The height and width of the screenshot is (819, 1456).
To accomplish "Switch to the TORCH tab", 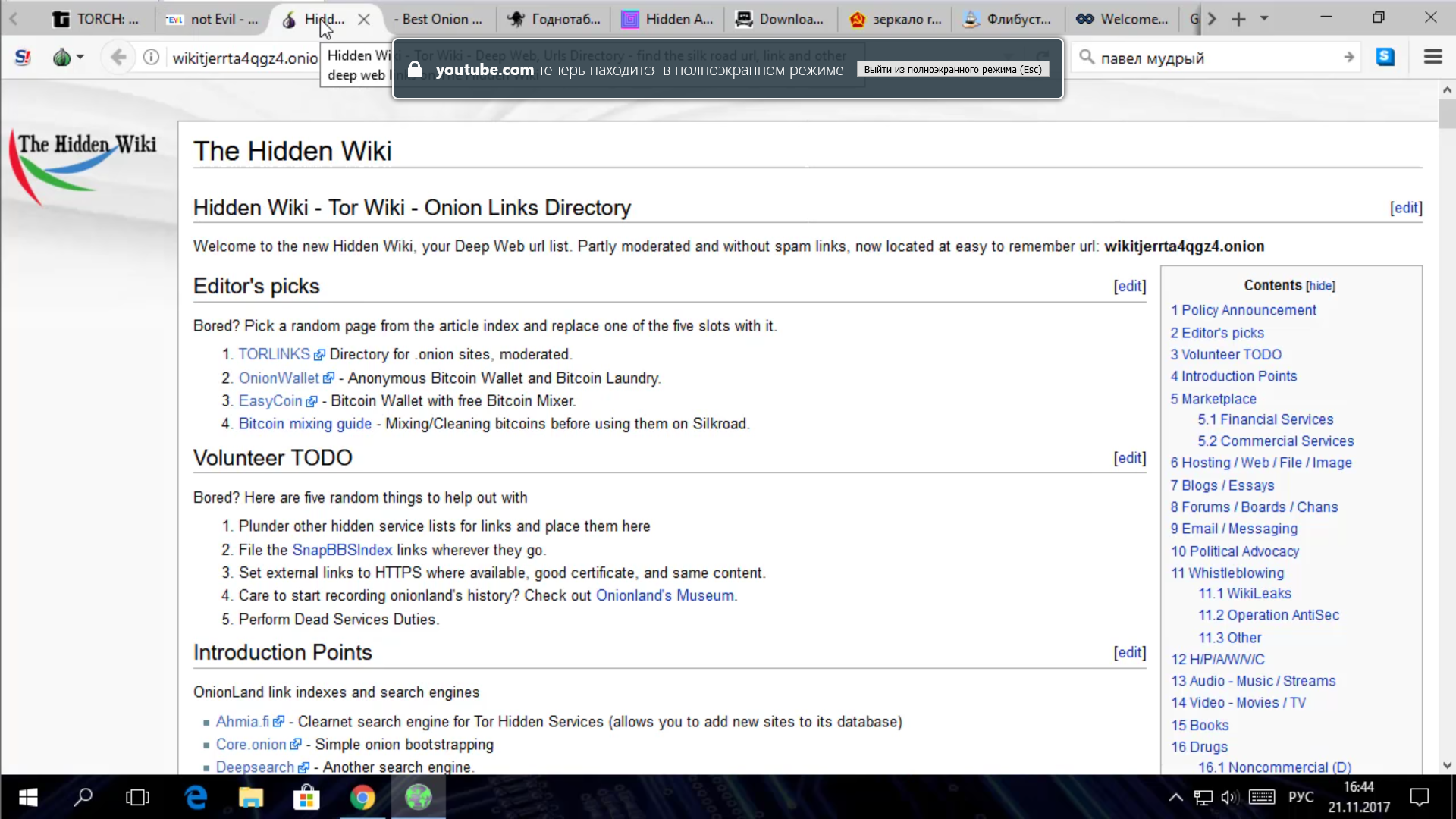I will tap(96, 20).
